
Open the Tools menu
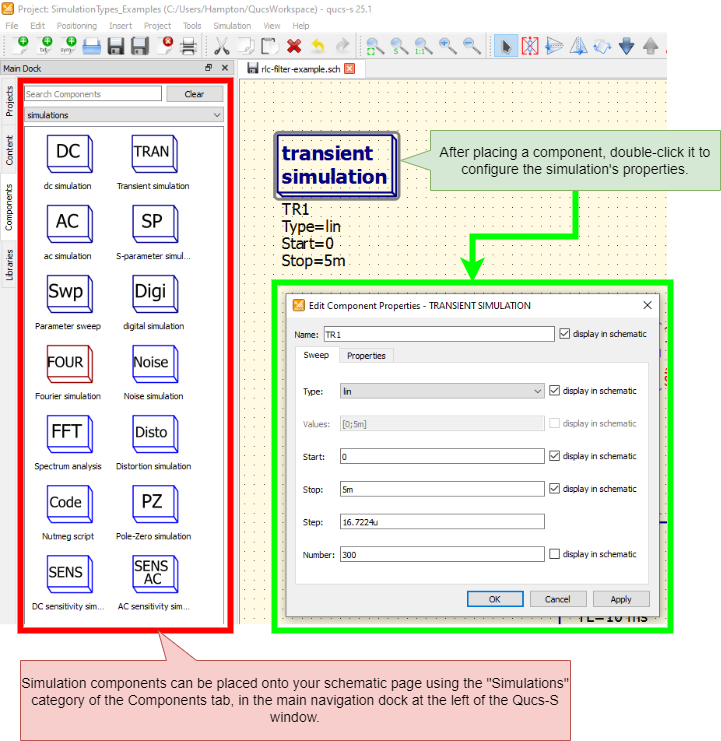(x=192, y=26)
